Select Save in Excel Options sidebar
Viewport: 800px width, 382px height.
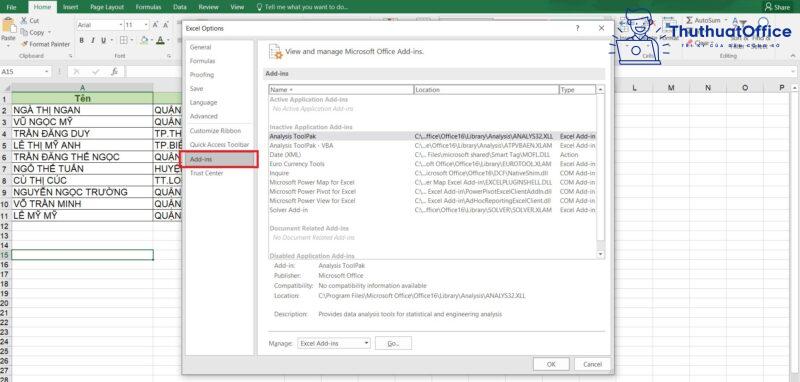(x=219, y=88)
